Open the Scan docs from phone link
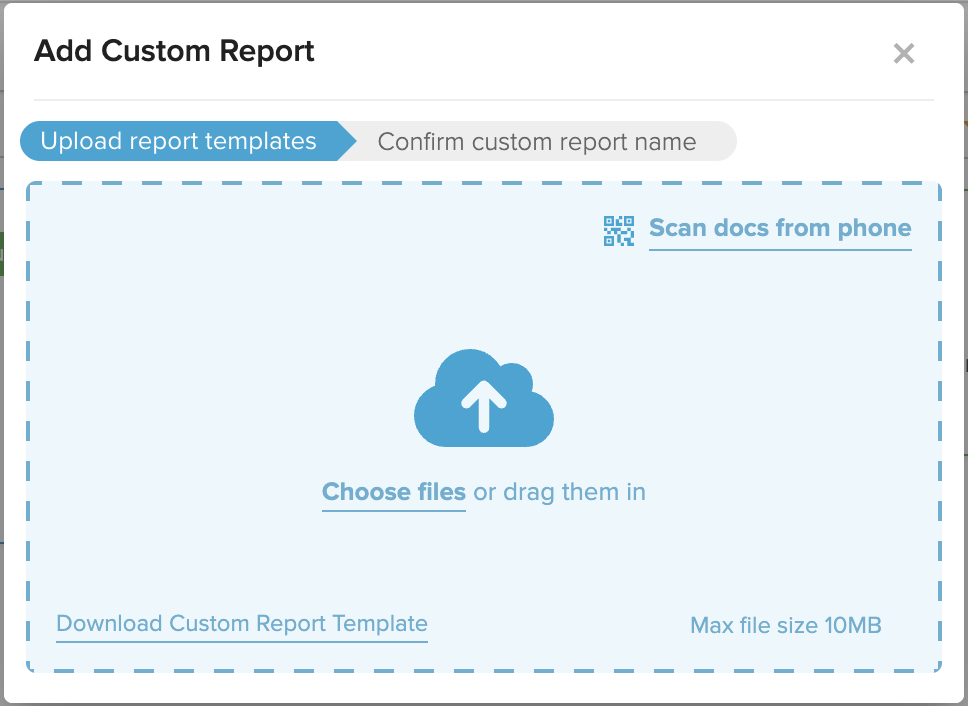 click(x=780, y=228)
